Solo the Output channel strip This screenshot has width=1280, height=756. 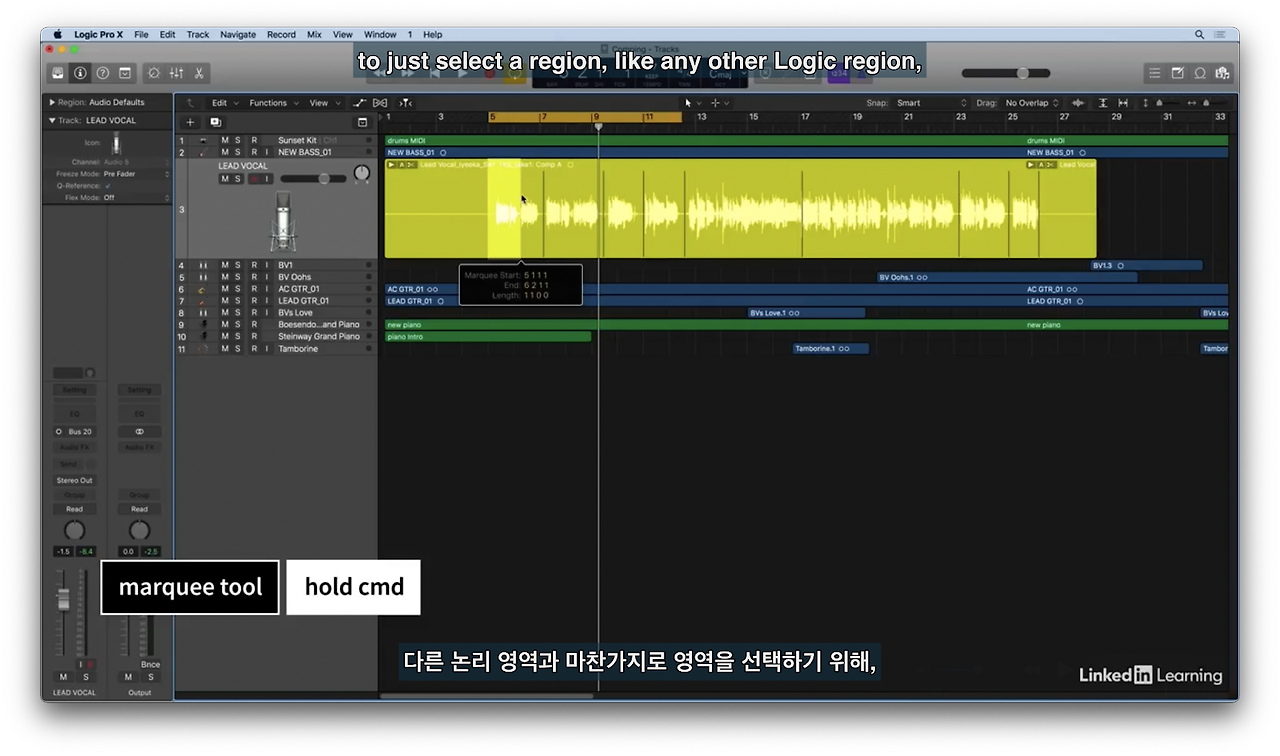tap(150, 677)
